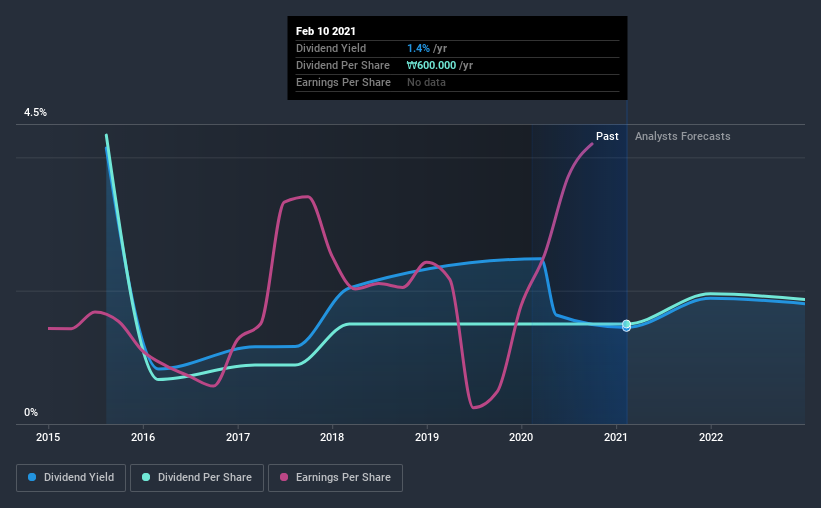Click the 2019 axis label

coord(427,437)
